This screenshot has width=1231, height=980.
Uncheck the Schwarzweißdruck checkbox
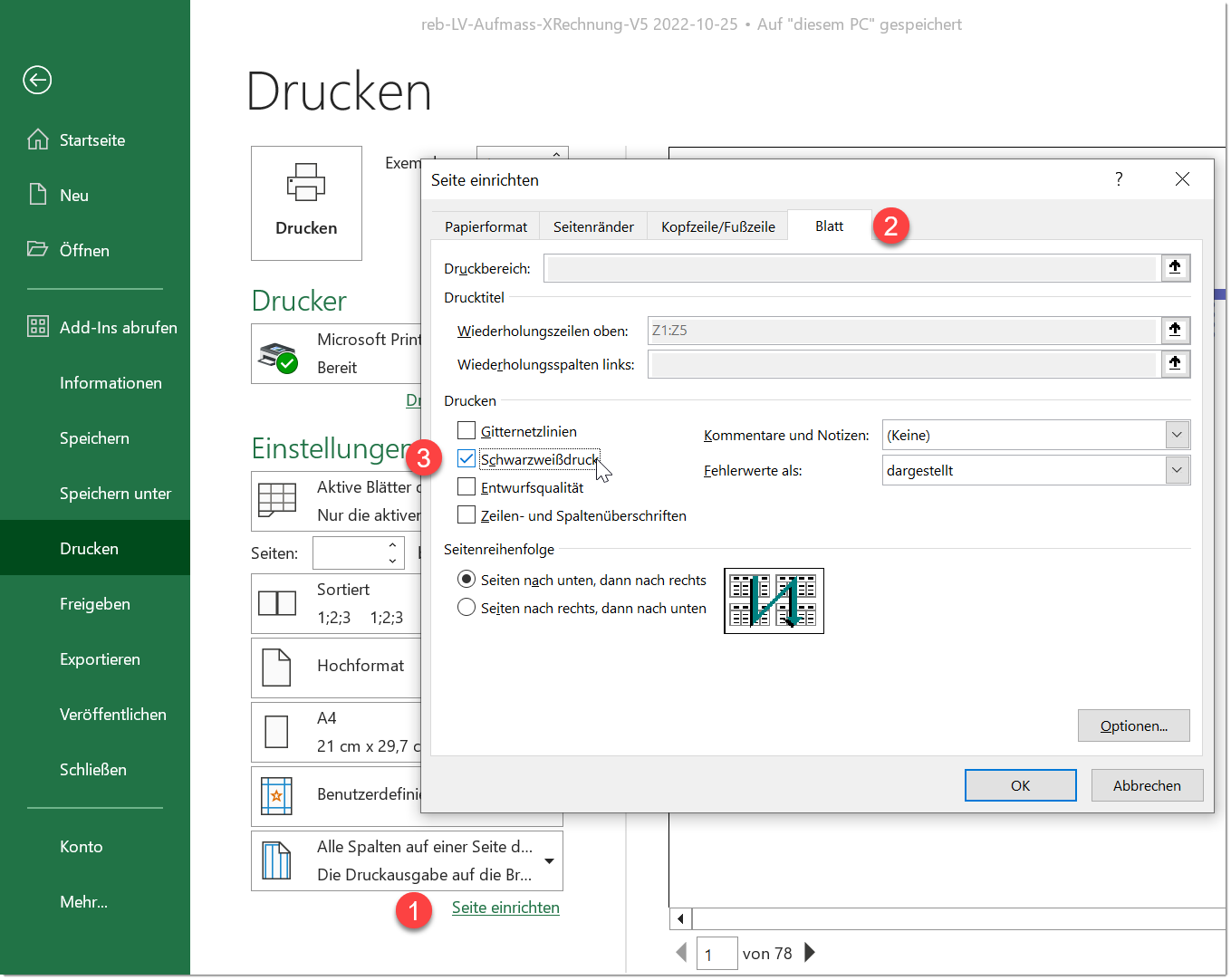point(466,458)
